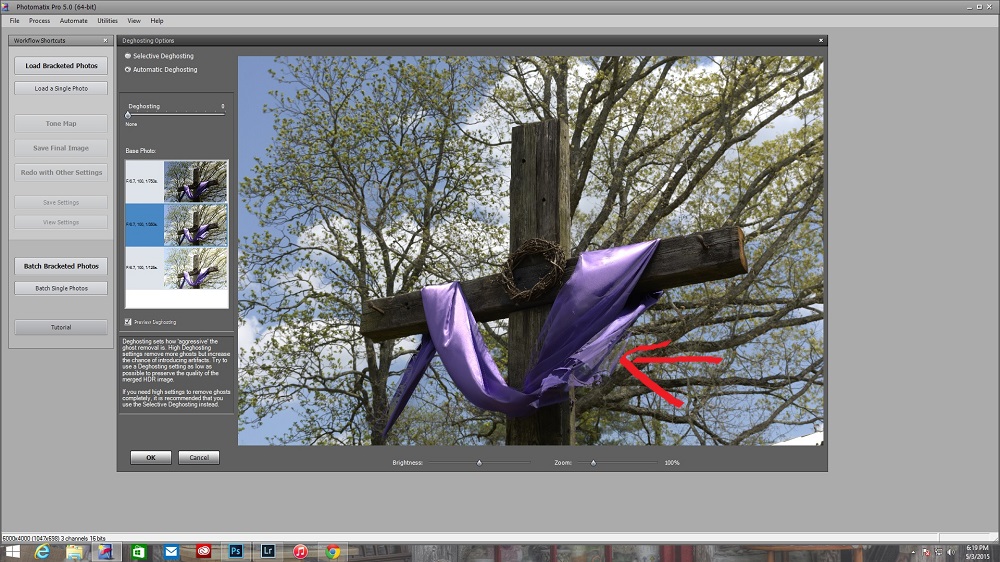The image size is (1000, 562).
Task: Open Photoshop from the taskbar
Action: click(x=236, y=551)
